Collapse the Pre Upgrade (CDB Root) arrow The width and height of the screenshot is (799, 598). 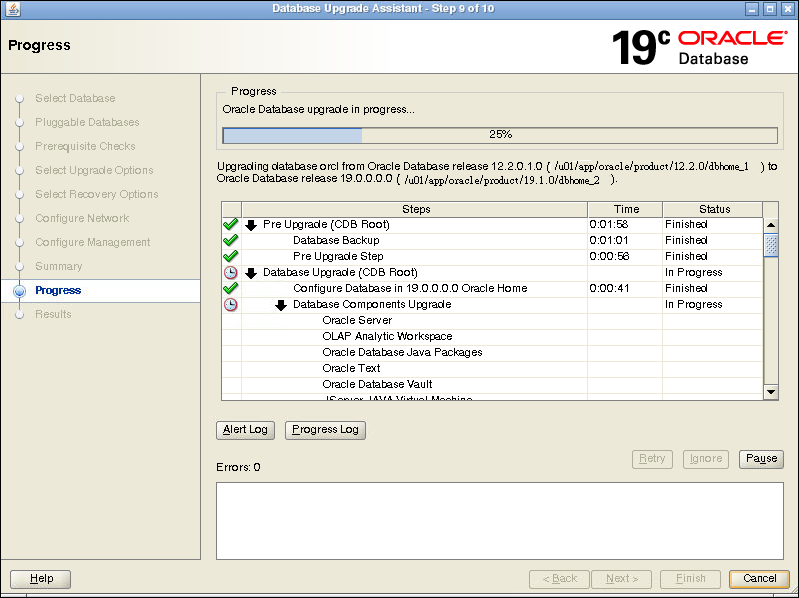pyautogui.click(x=251, y=225)
